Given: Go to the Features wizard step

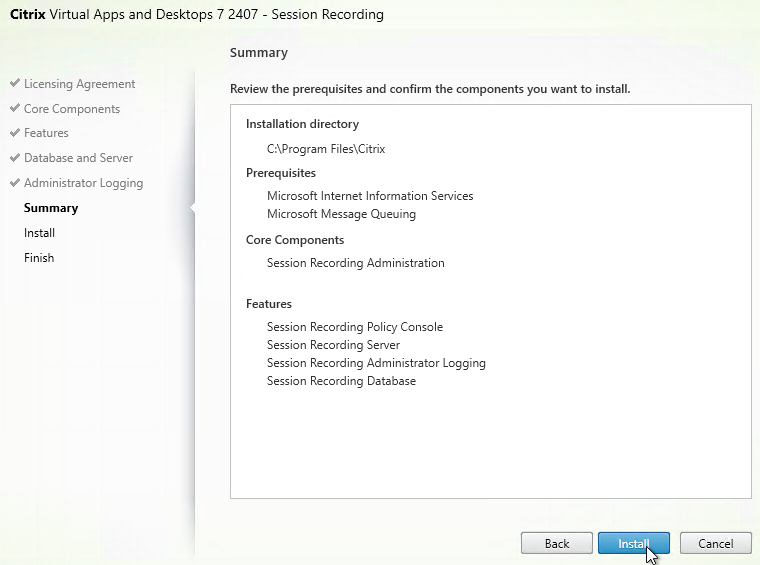Looking at the screenshot, I should click(46, 133).
